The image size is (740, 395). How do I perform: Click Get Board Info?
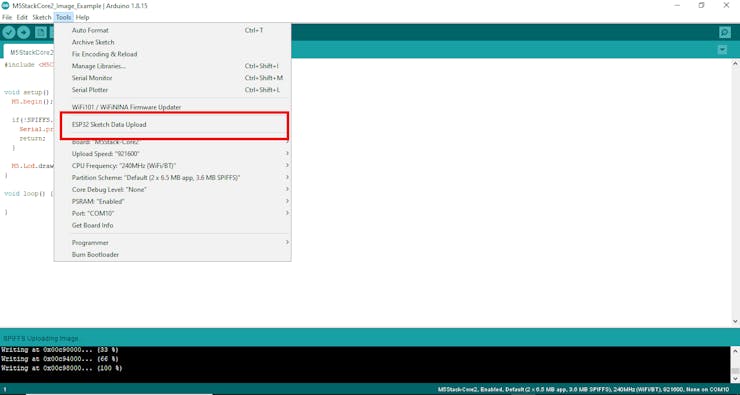(173, 225)
